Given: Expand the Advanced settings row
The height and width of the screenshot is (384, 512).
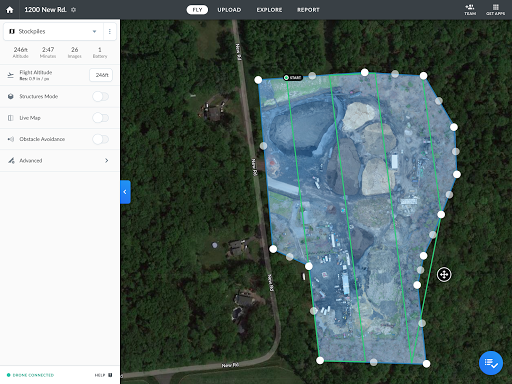Looking at the screenshot, I should pyautogui.click(x=60, y=161).
